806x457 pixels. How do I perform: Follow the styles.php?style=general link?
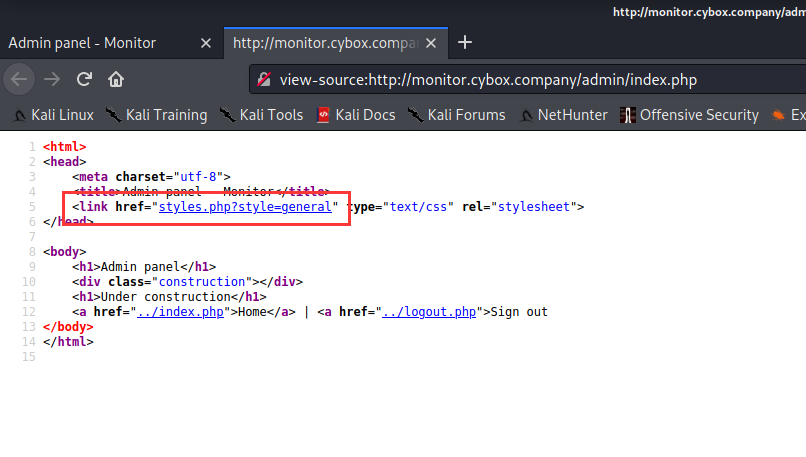pyautogui.click(x=245, y=207)
